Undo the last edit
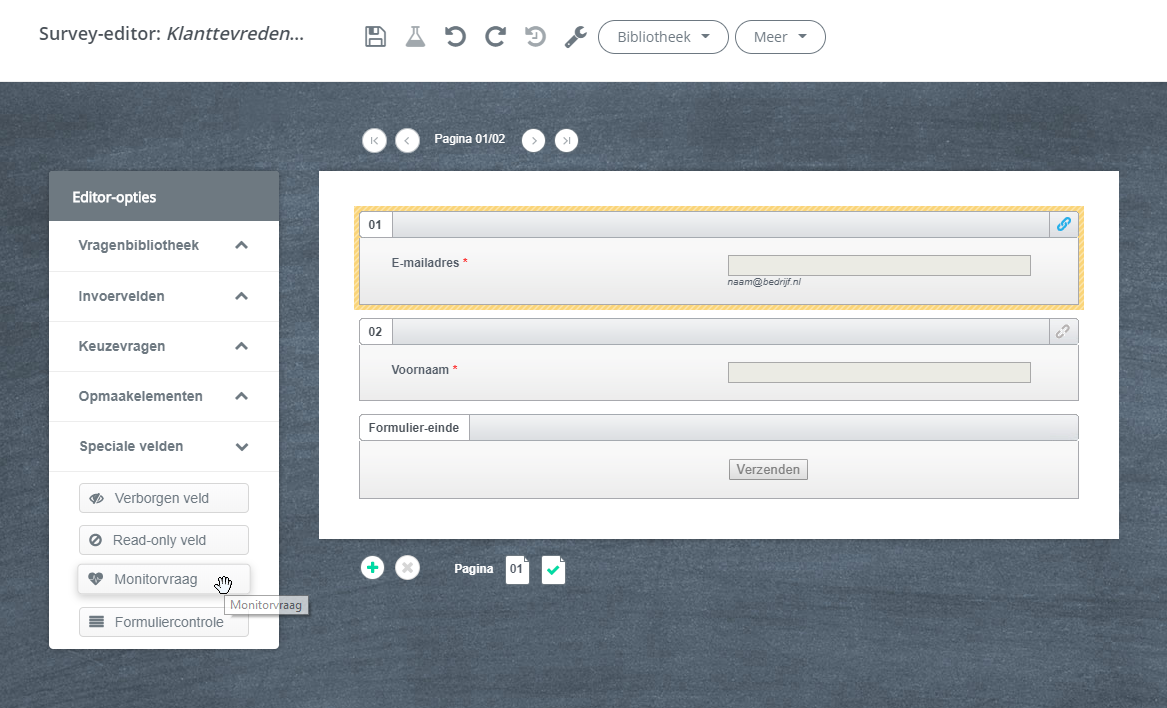The width and height of the screenshot is (1167, 708). (455, 37)
